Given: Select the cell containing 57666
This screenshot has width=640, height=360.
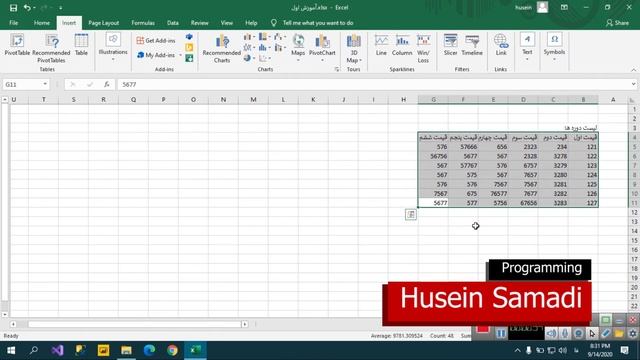Looking at the screenshot, I should pyautogui.click(x=463, y=147).
